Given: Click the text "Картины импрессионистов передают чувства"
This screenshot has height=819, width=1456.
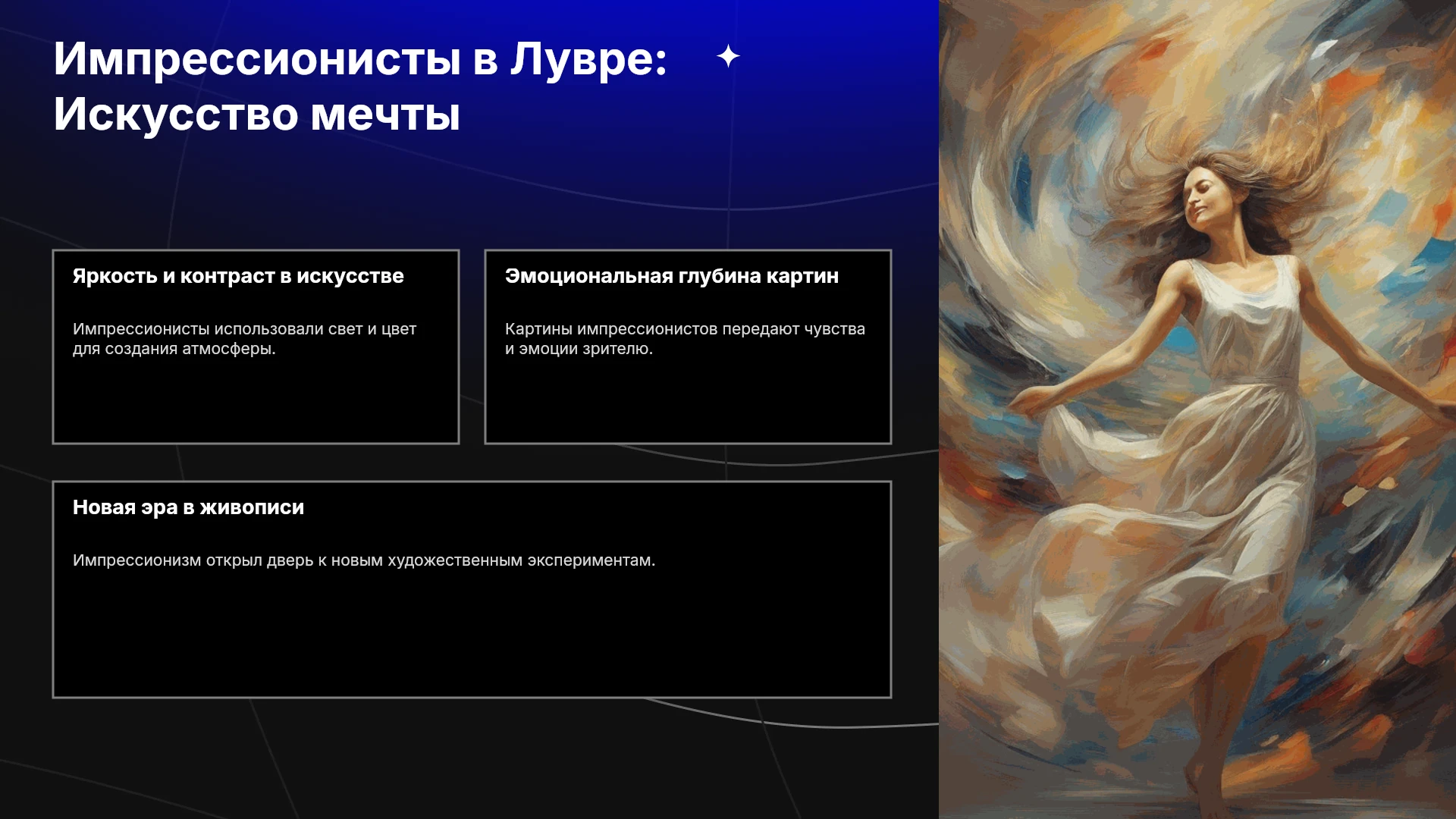Looking at the screenshot, I should click(685, 329).
